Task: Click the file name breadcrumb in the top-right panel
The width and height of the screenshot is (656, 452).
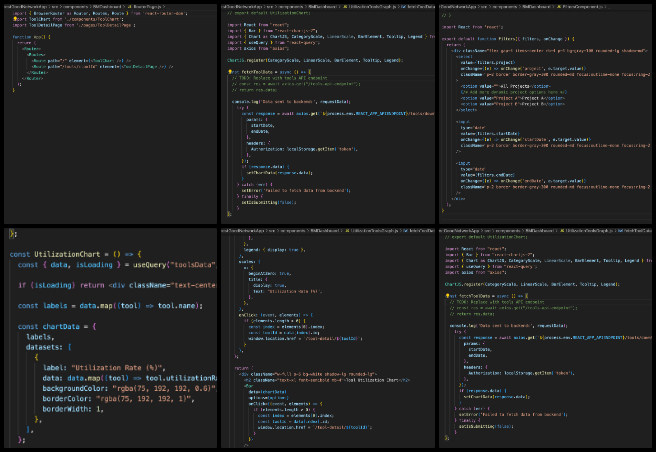Action: 582,7
